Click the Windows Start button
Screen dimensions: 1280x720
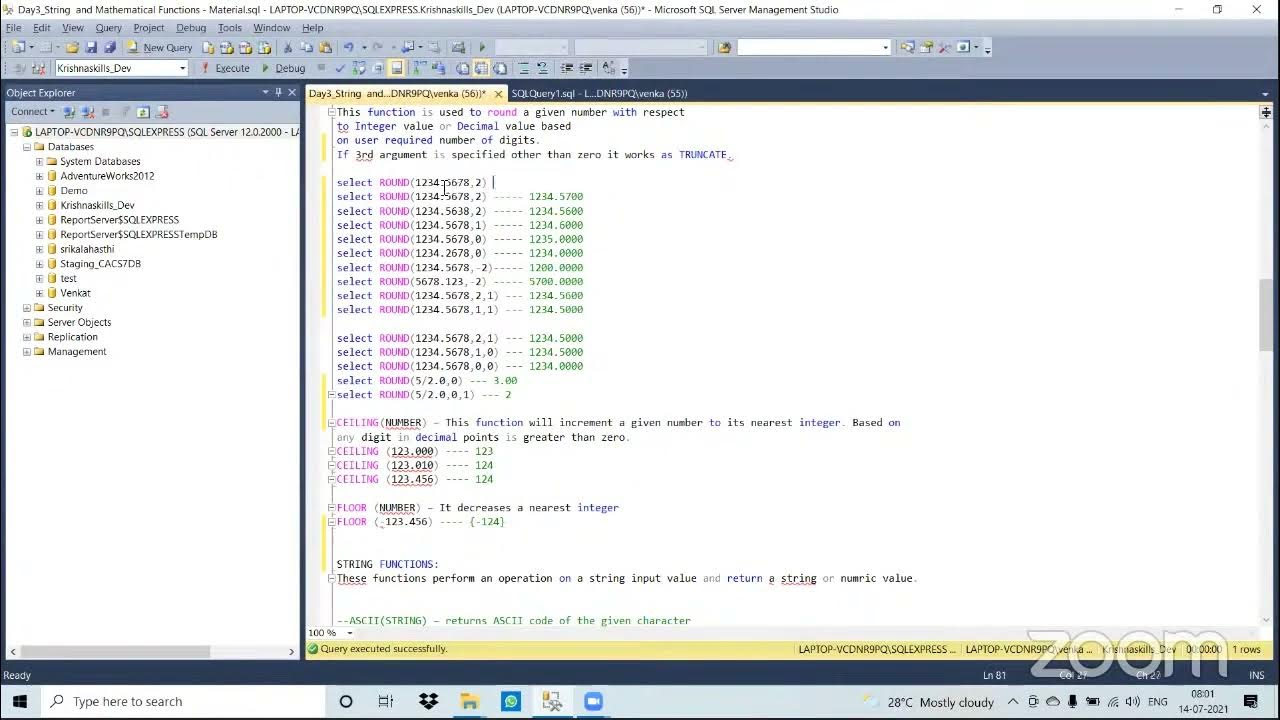click(x=20, y=701)
